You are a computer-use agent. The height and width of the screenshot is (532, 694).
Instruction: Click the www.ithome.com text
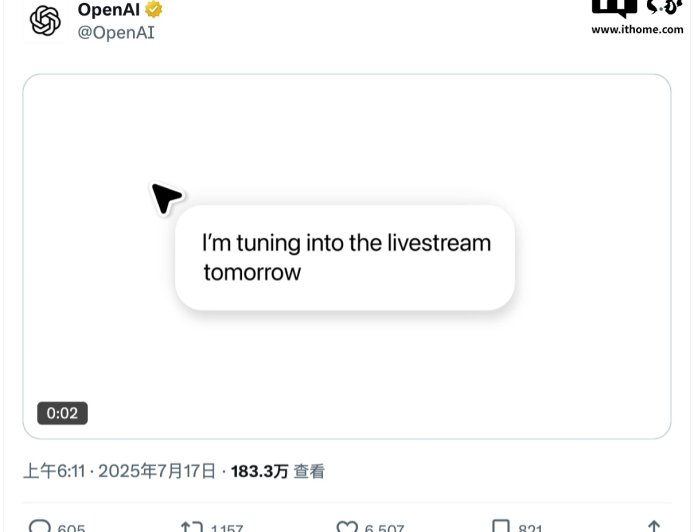[x=637, y=30]
